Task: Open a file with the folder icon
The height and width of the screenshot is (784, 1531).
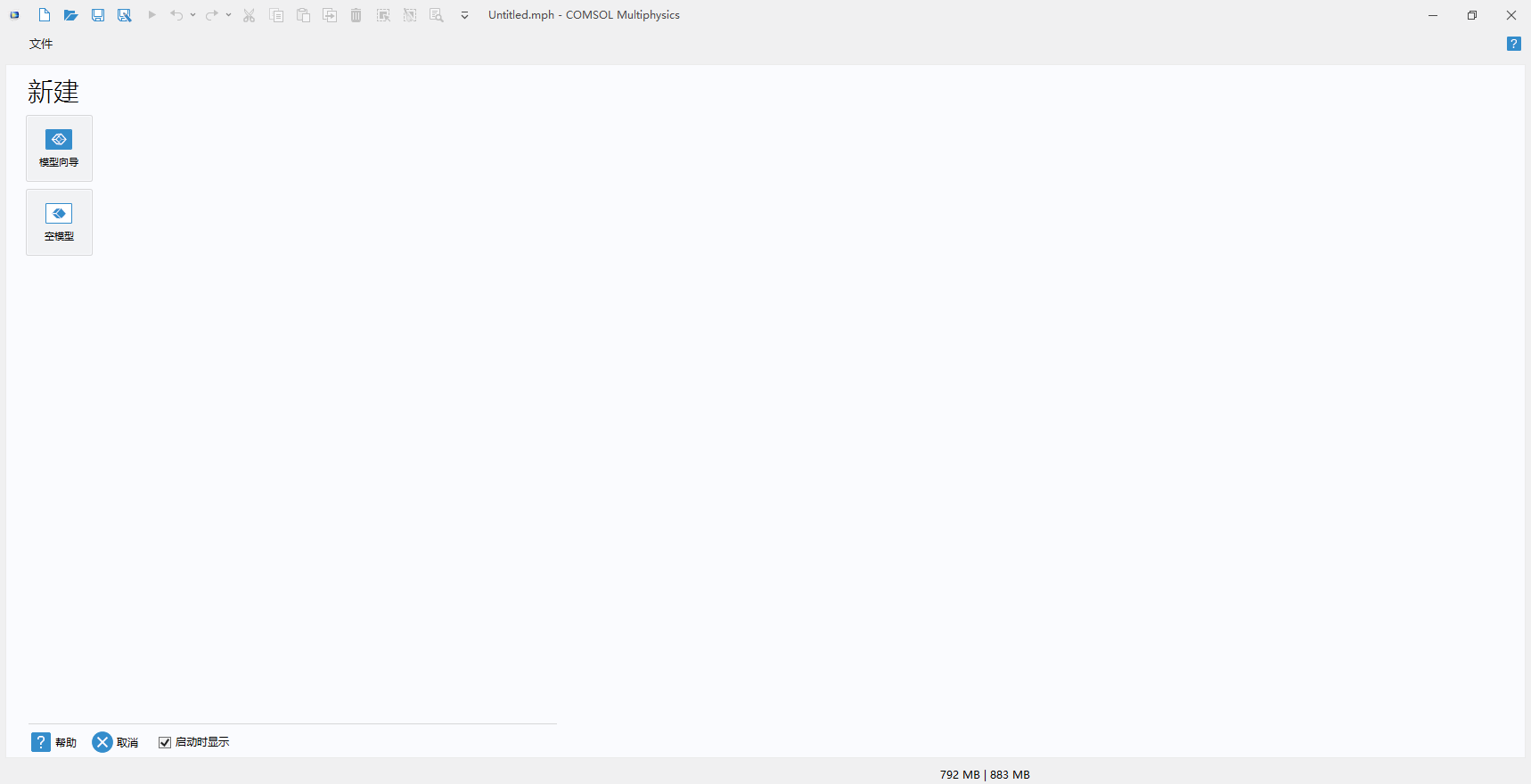Action: pos(70,15)
